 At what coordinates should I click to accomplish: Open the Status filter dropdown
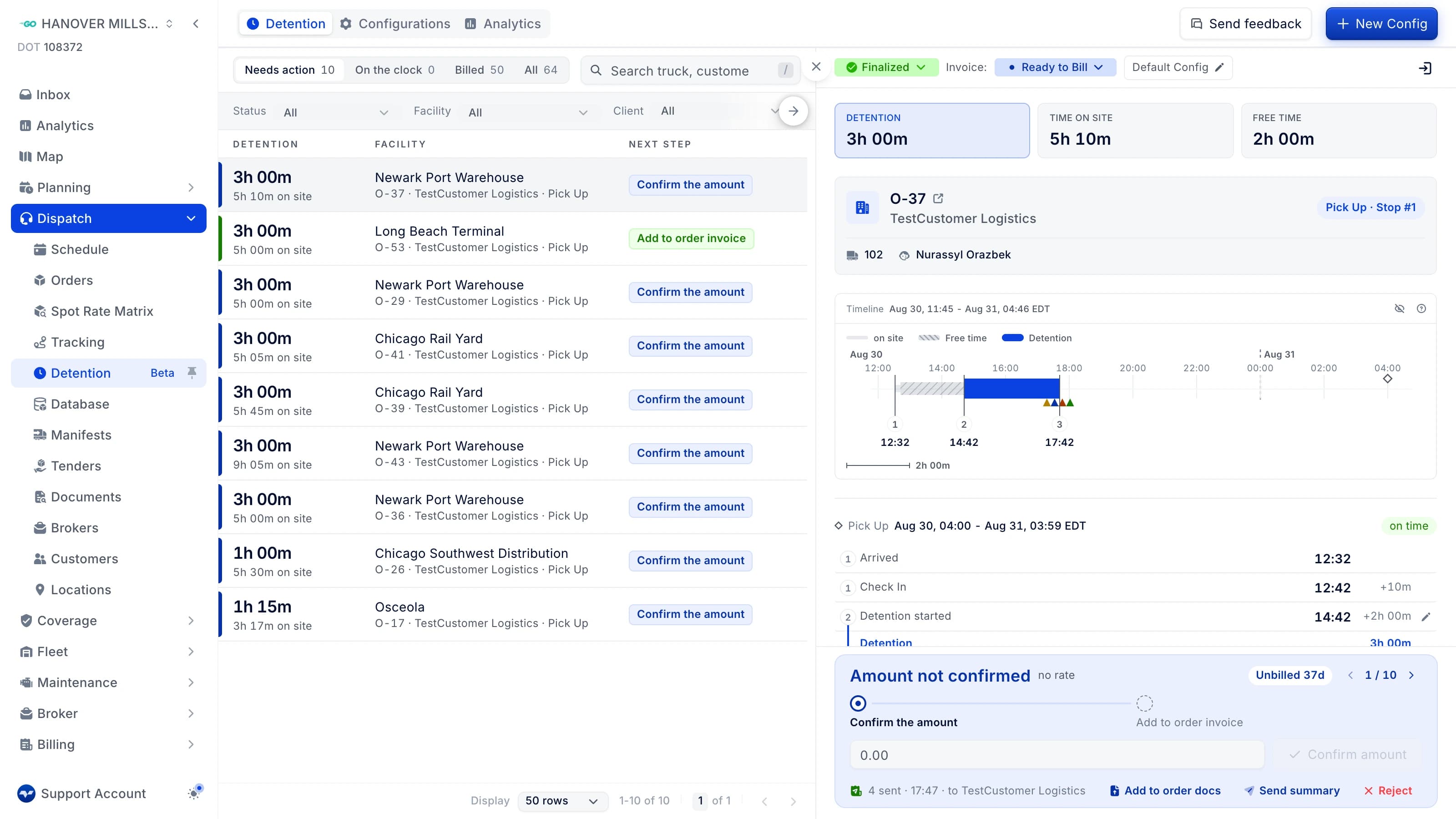(336, 112)
